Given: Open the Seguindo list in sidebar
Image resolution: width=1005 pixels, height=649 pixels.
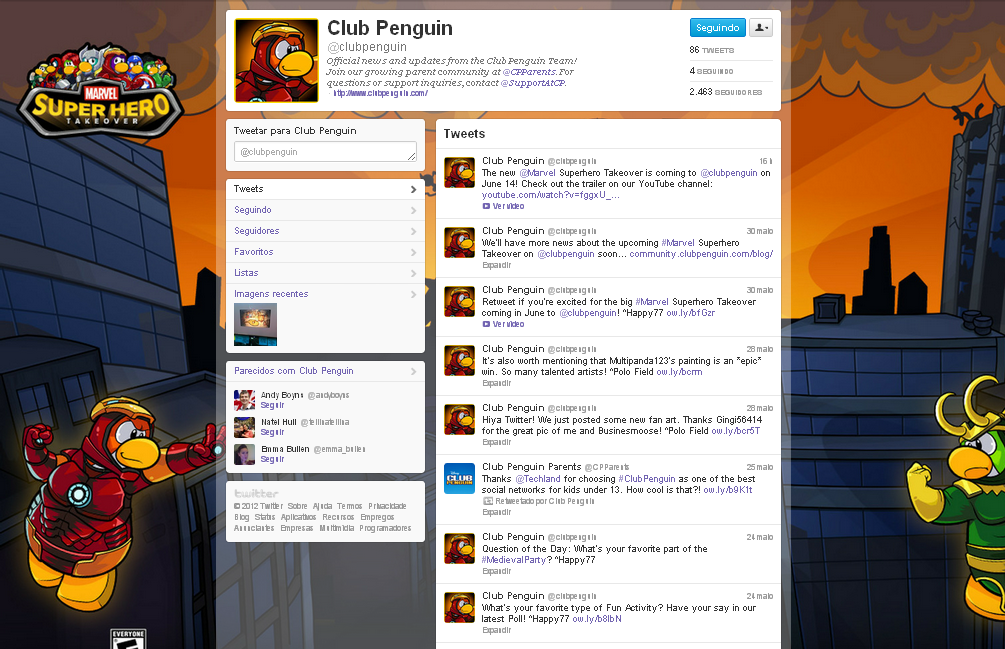Looking at the screenshot, I should click(326, 210).
